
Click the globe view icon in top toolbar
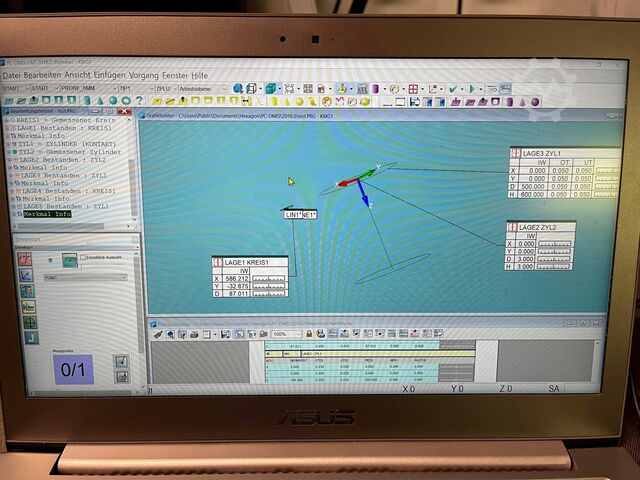[x=238, y=88]
